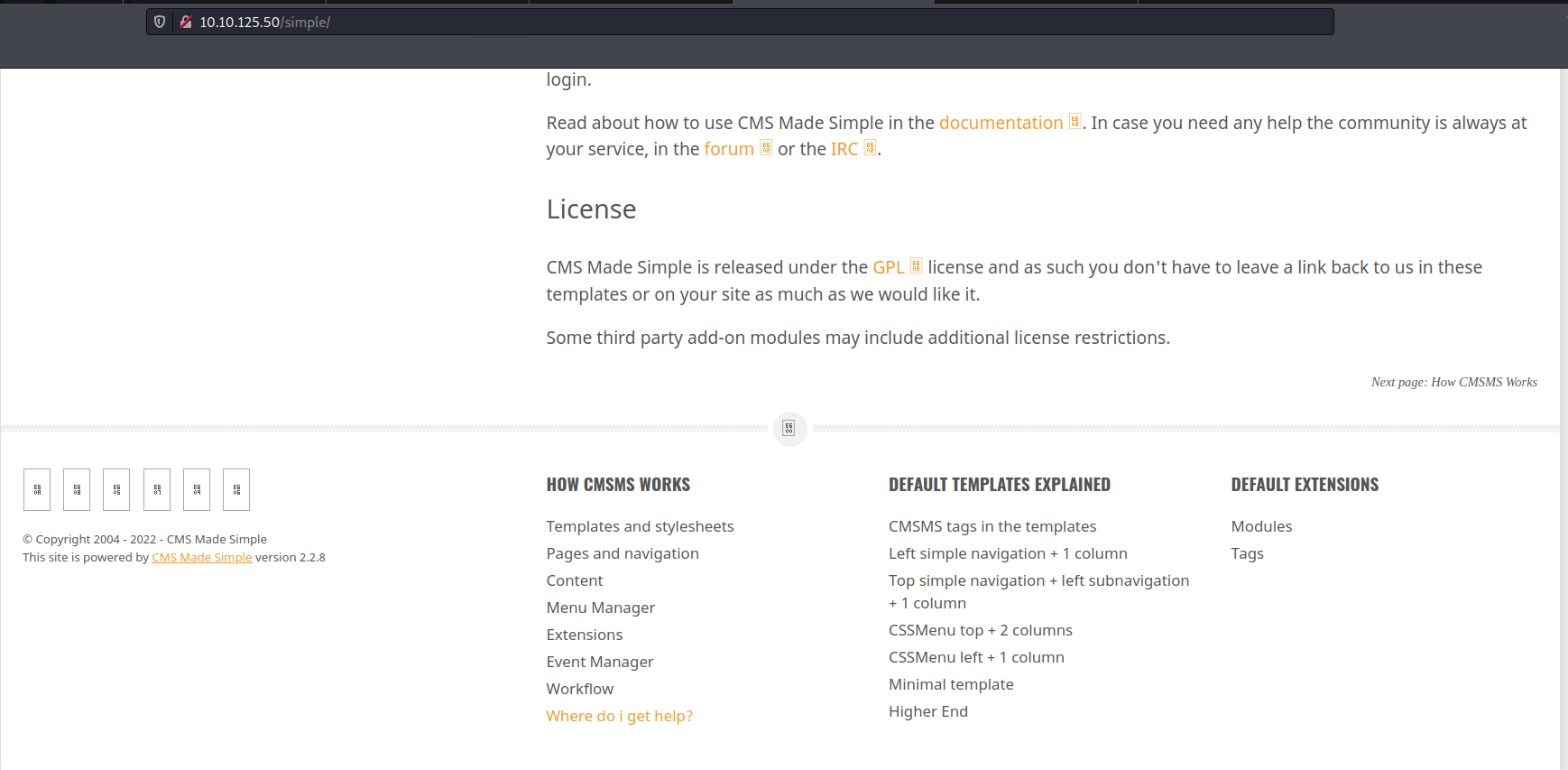Click the E605 social icon box
The image size is (1568, 770).
116,489
